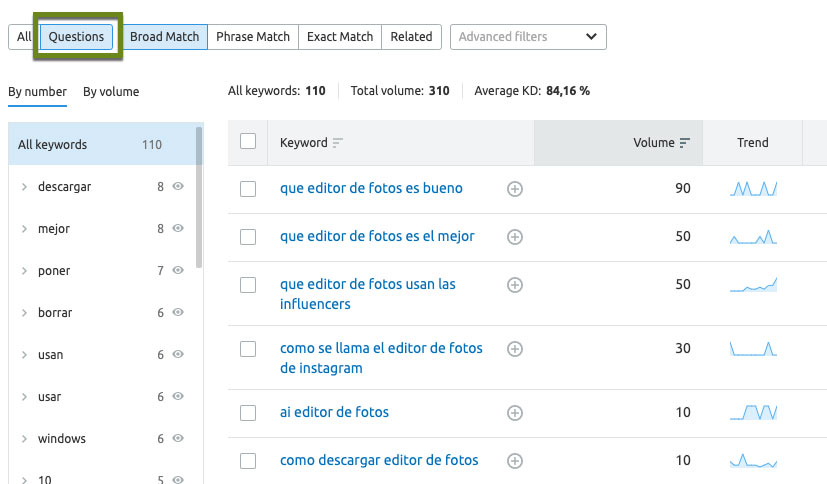Switch to Broad Match
The width and height of the screenshot is (827, 484).
pos(165,37)
